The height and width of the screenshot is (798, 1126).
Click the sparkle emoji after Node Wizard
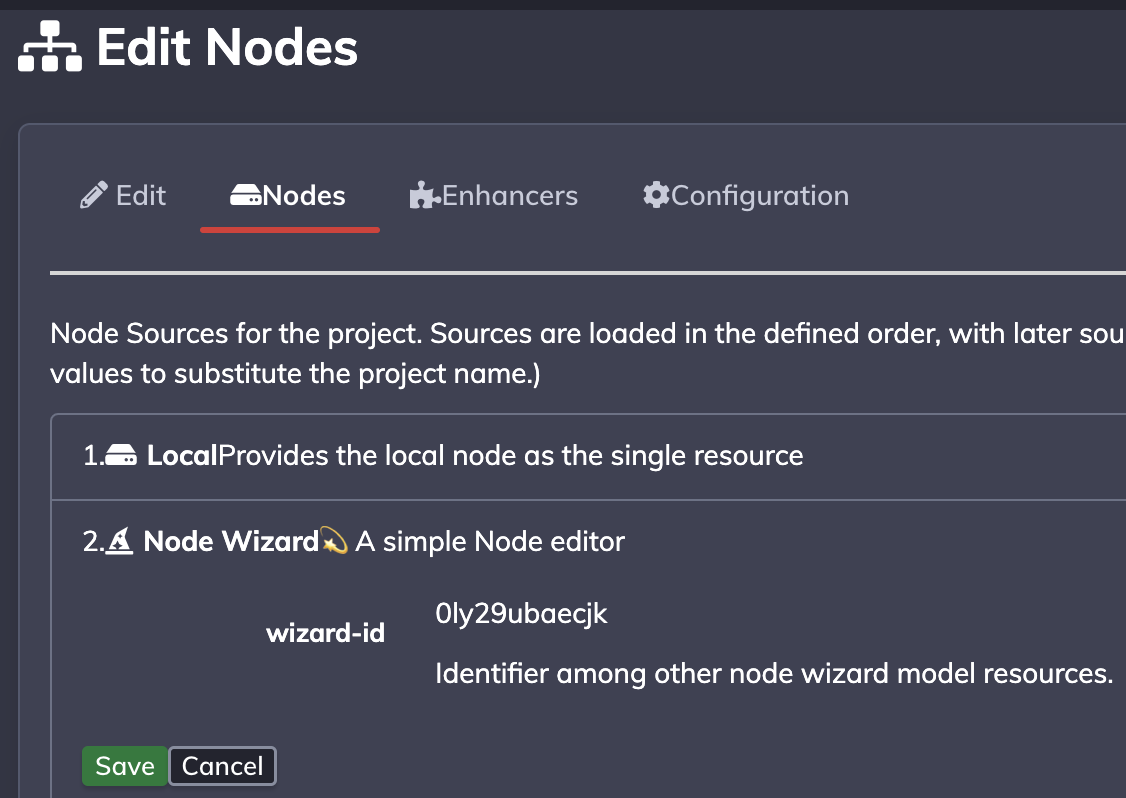click(x=334, y=540)
